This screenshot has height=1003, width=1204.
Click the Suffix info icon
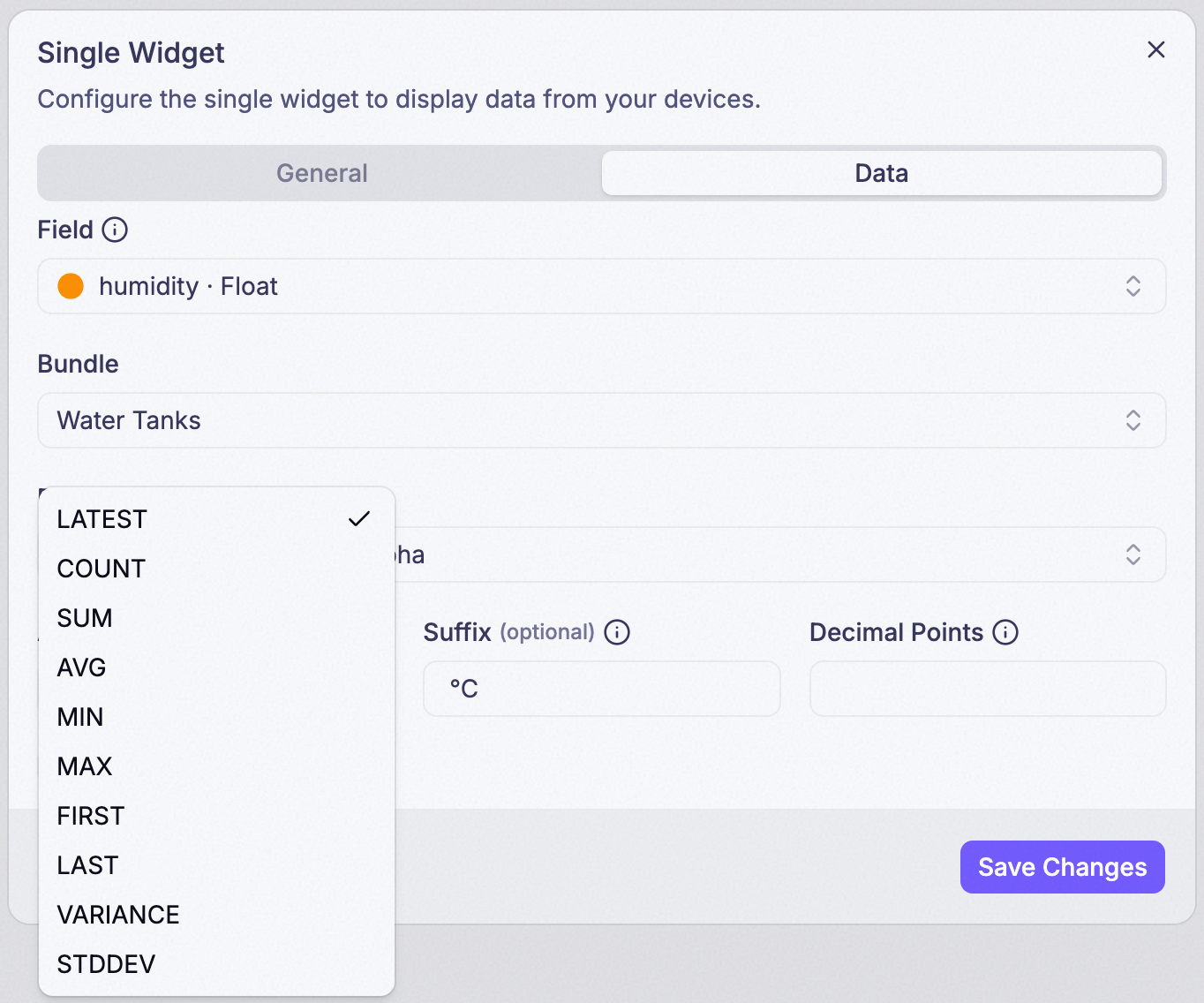tap(617, 632)
